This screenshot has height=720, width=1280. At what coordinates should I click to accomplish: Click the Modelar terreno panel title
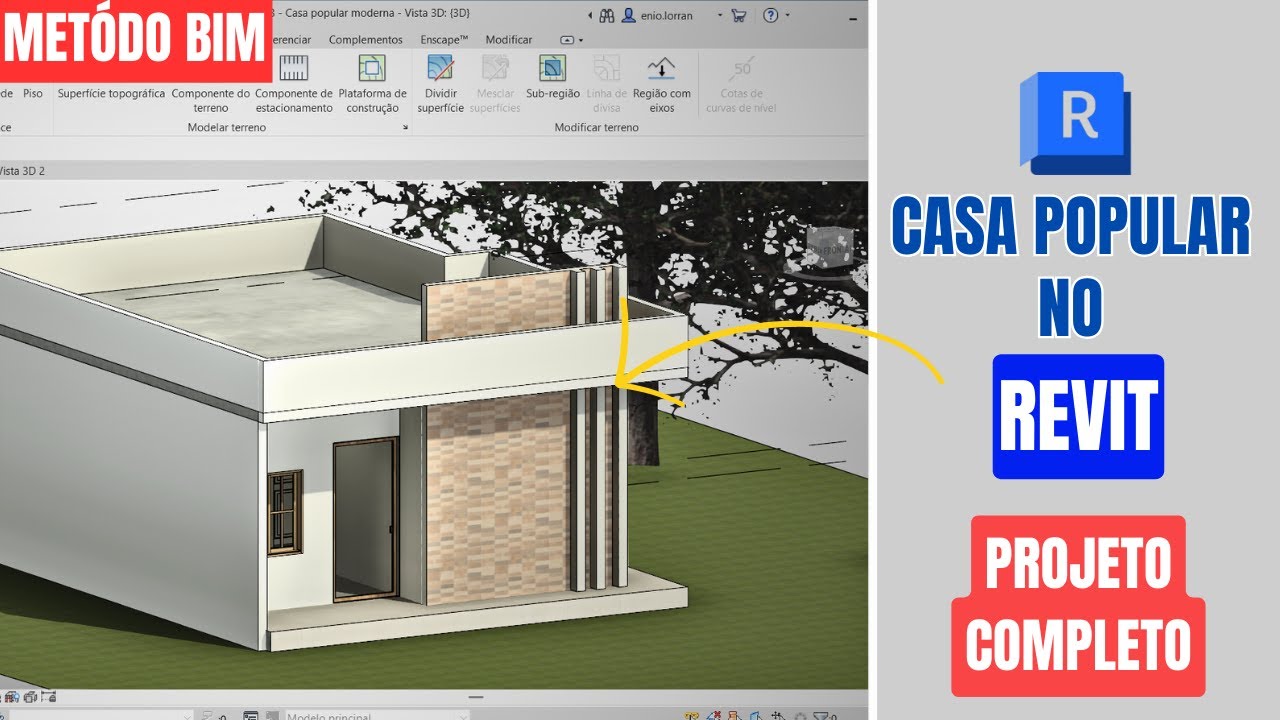pyautogui.click(x=227, y=128)
